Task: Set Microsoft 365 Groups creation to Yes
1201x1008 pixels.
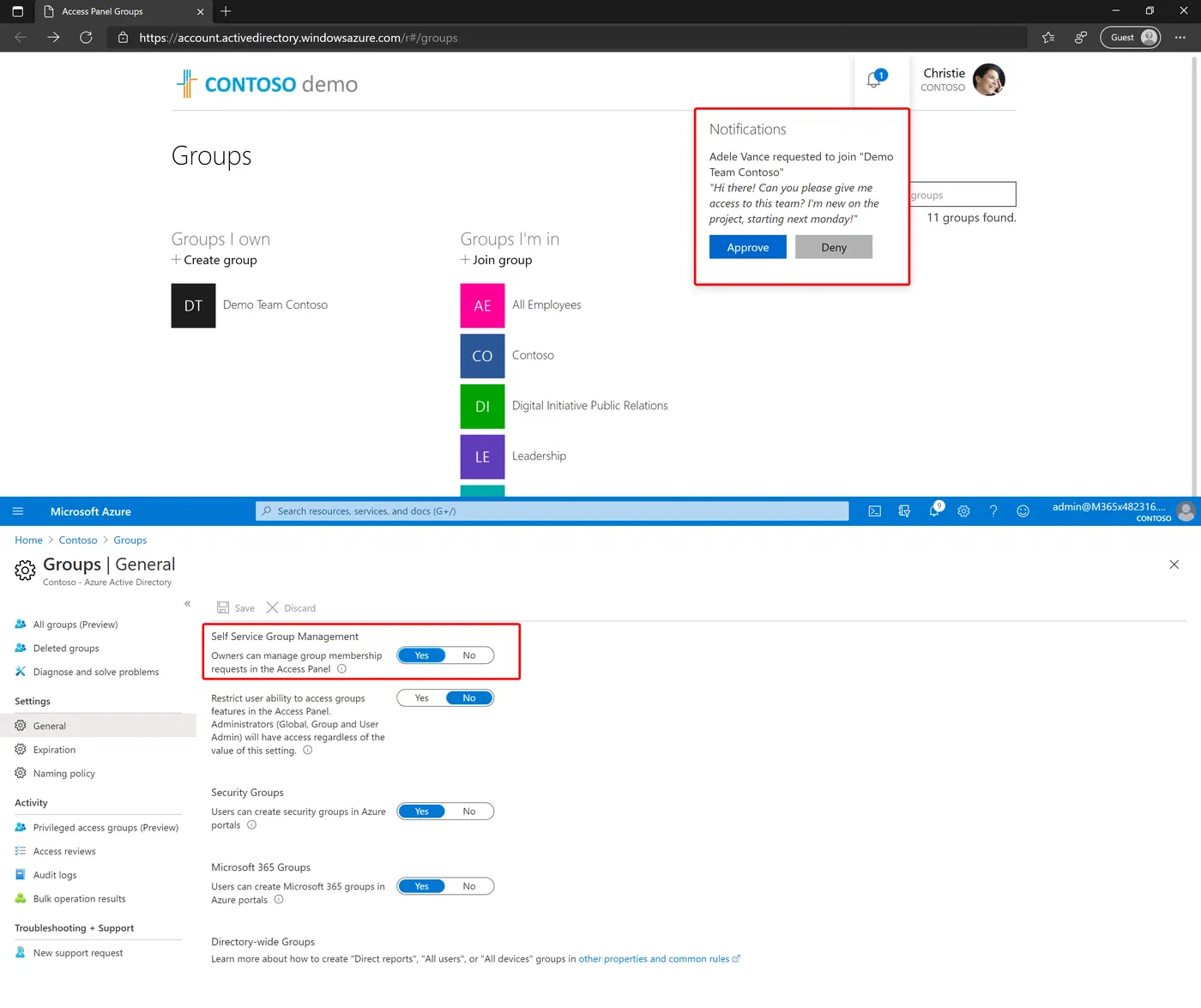Action: point(421,886)
